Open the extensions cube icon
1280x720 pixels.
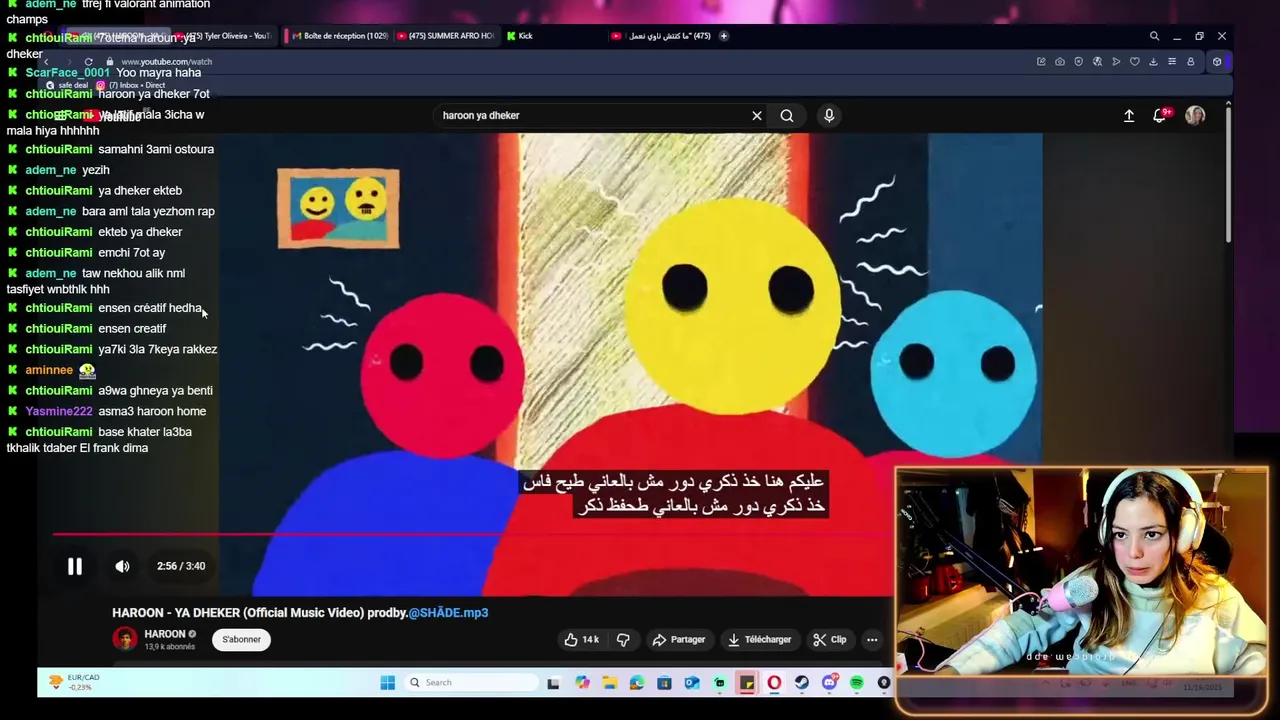1217,62
